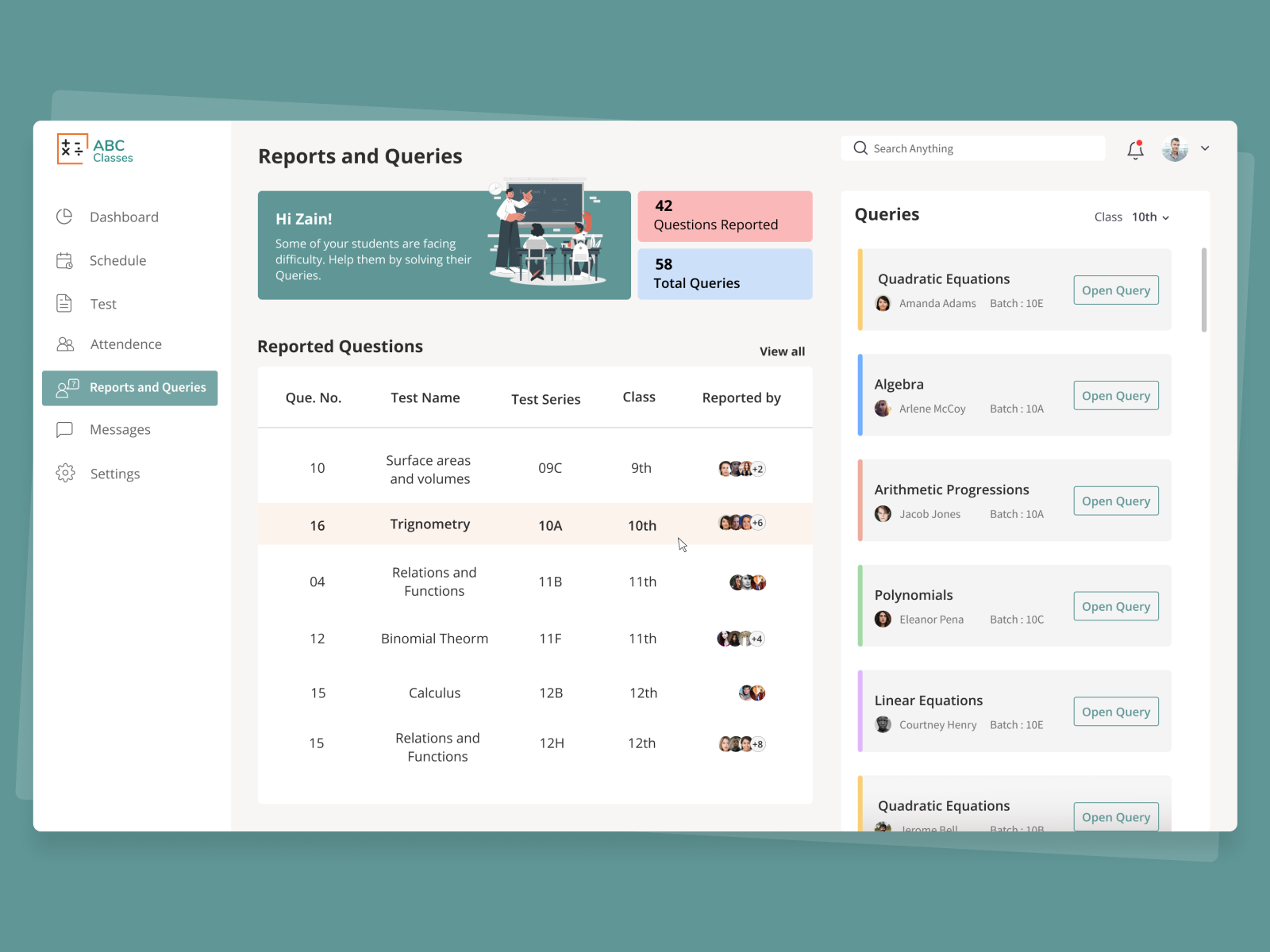The width and height of the screenshot is (1270, 952).
Task: Open the Messages chat bubble icon
Action: 64,429
